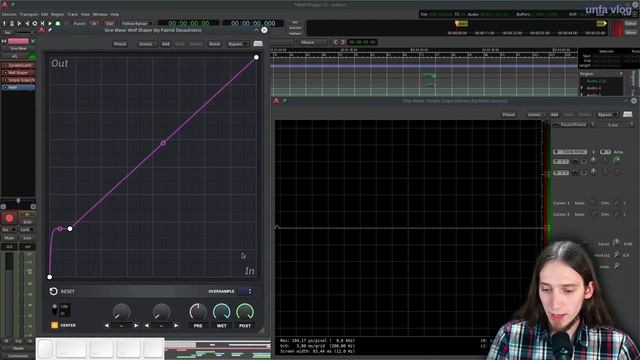This screenshot has height=360, width=640.
Task: Open the preset dropdown in the Wolf Shaper toolbar
Action: point(147,44)
